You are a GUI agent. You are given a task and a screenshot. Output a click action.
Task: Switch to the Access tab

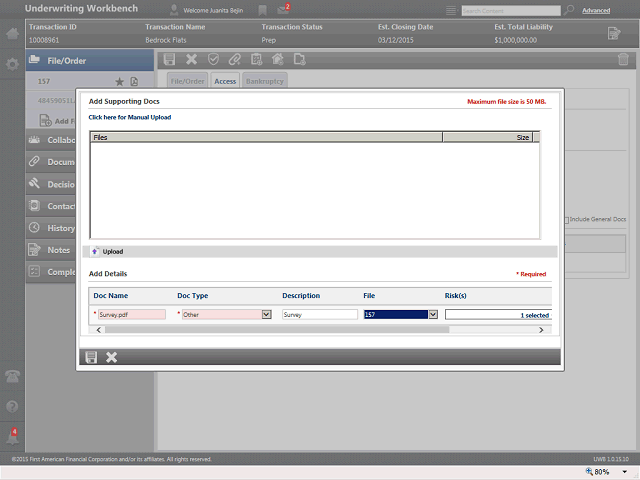click(x=225, y=81)
